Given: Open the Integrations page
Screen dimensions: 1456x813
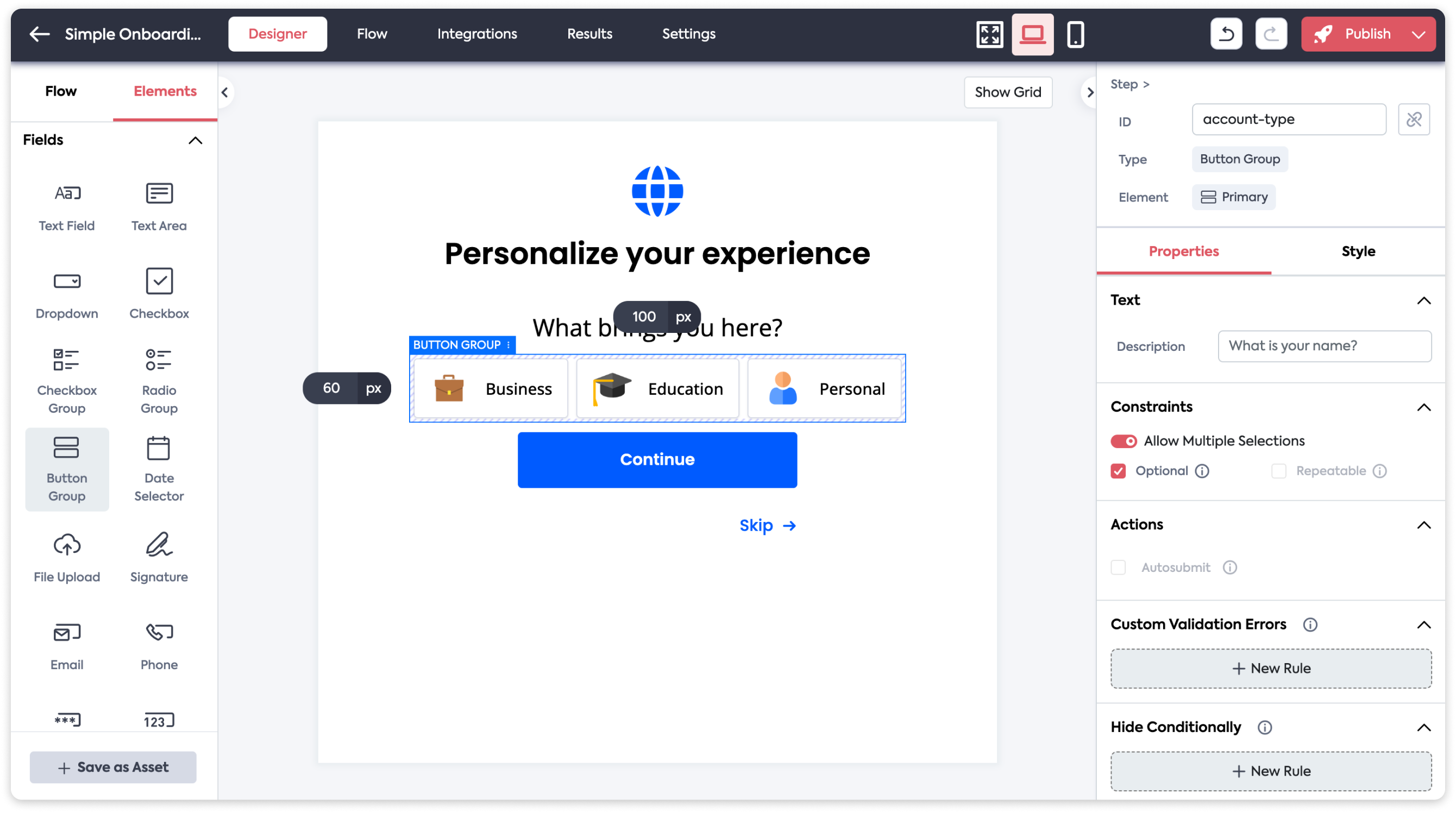Looking at the screenshot, I should (476, 33).
